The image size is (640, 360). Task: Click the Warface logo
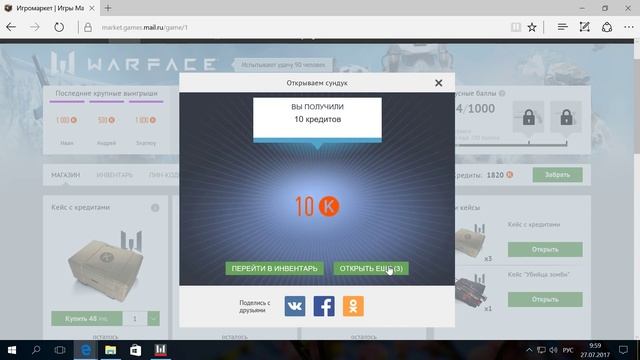(x=133, y=64)
